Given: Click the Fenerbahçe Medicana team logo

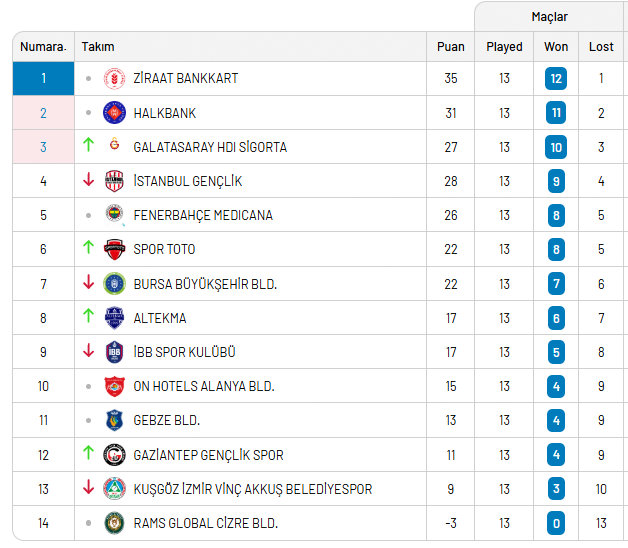Looking at the screenshot, I should coord(114,215).
